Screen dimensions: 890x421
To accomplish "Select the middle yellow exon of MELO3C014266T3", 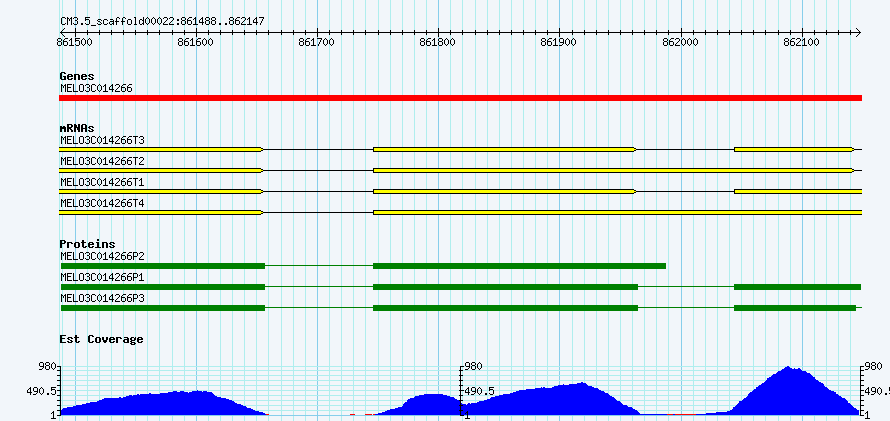I will pyautogui.click(x=505, y=149).
